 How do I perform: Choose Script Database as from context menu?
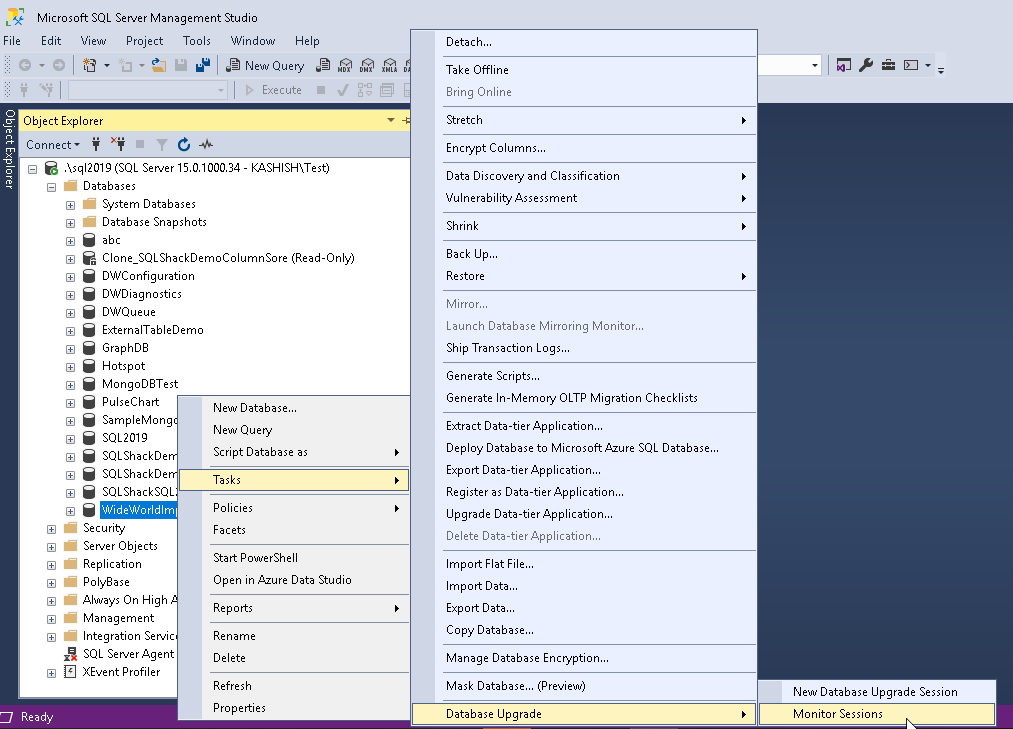pos(294,452)
